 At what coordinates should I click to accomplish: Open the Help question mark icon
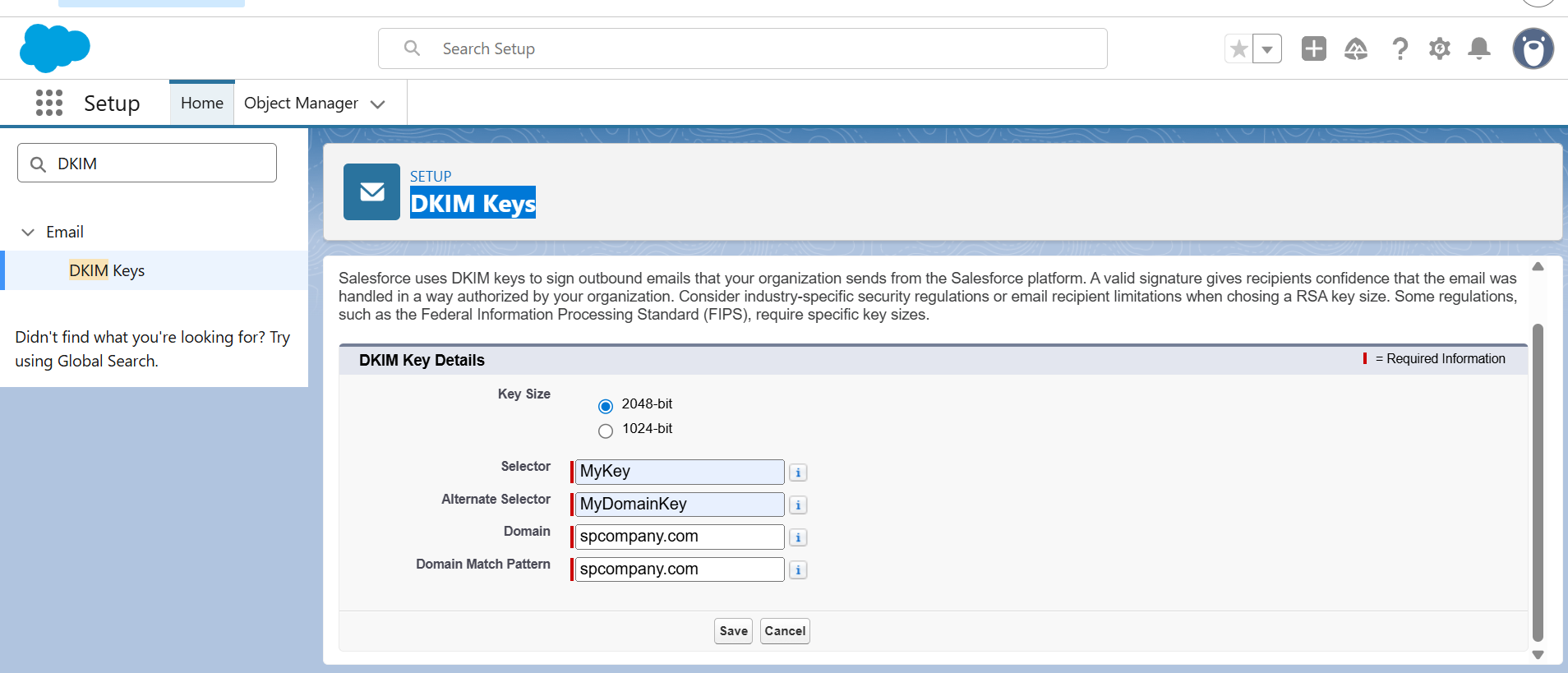pos(1400,49)
